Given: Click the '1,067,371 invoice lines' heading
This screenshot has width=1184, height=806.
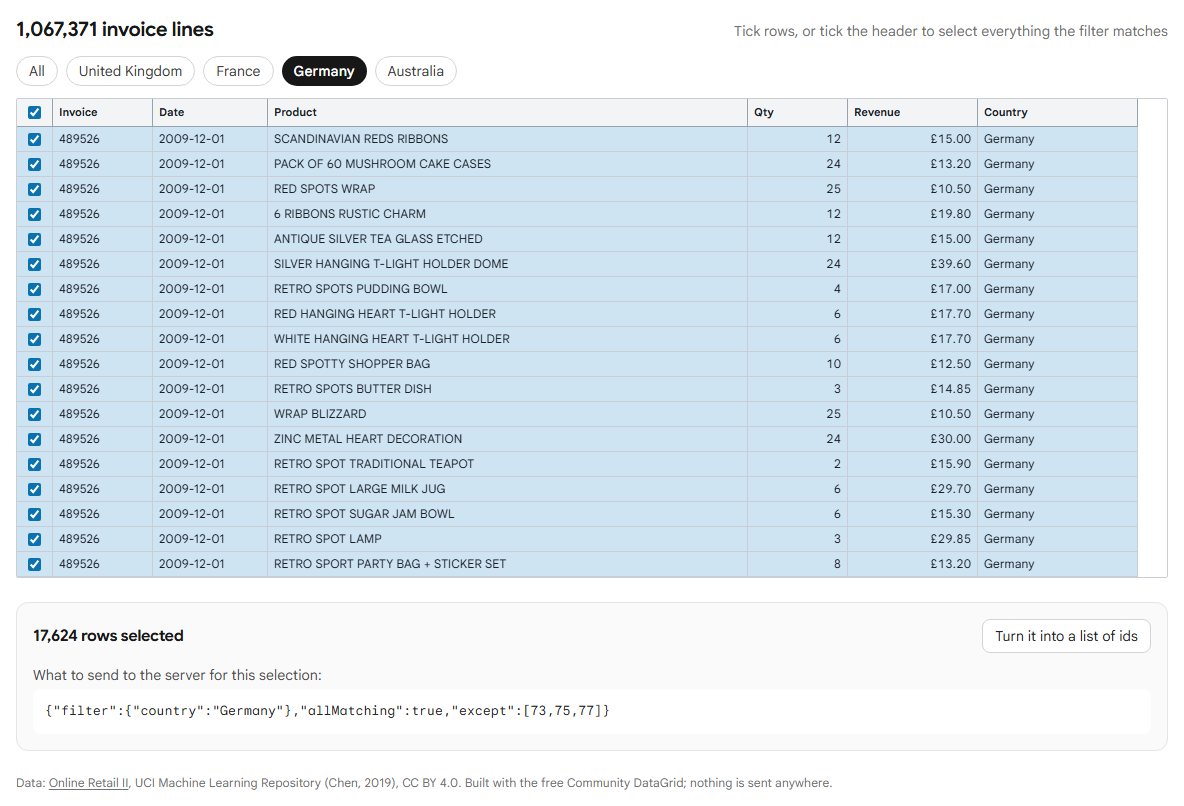Looking at the screenshot, I should [115, 29].
